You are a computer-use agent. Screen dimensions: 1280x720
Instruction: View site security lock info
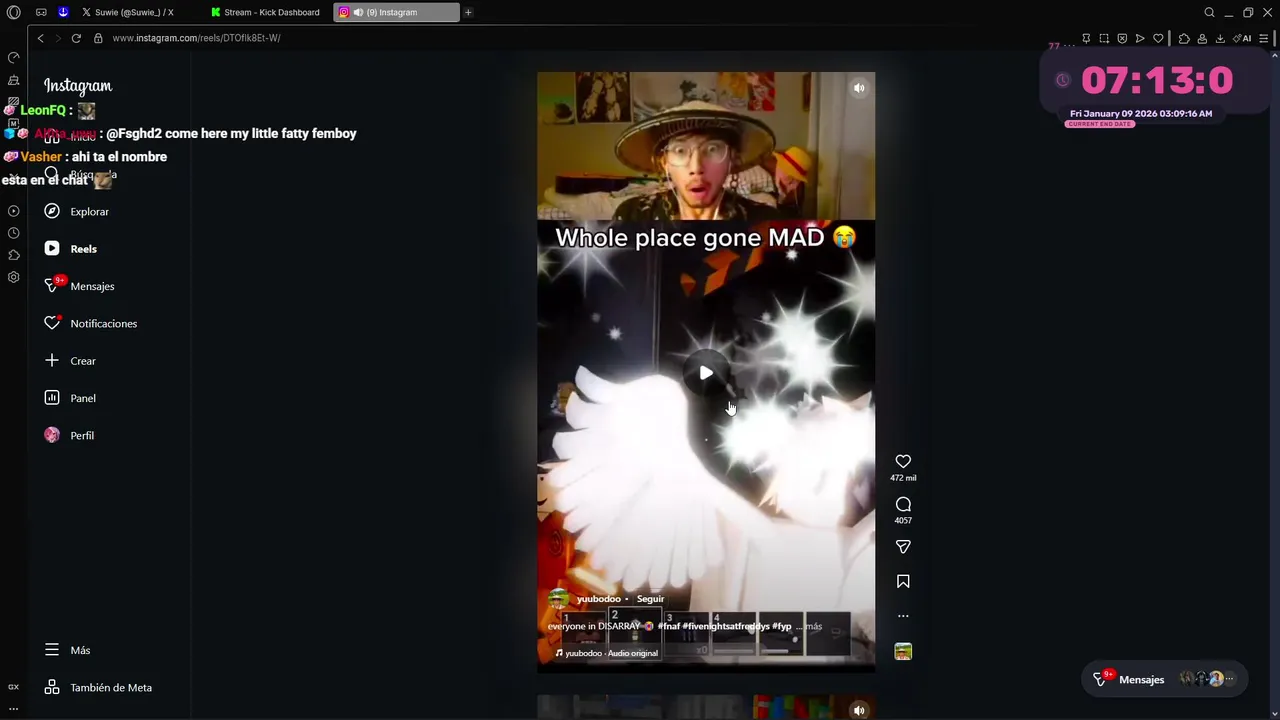coord(98,38)
